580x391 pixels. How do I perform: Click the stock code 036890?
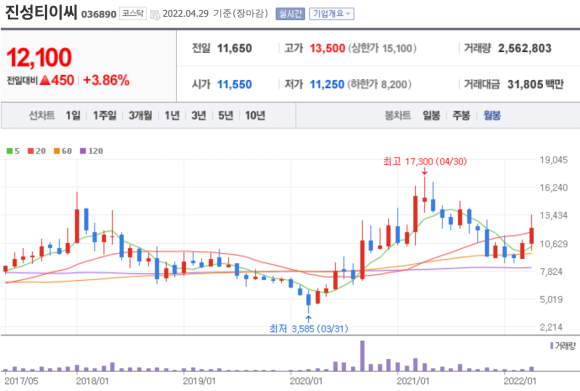coord(98,14)
